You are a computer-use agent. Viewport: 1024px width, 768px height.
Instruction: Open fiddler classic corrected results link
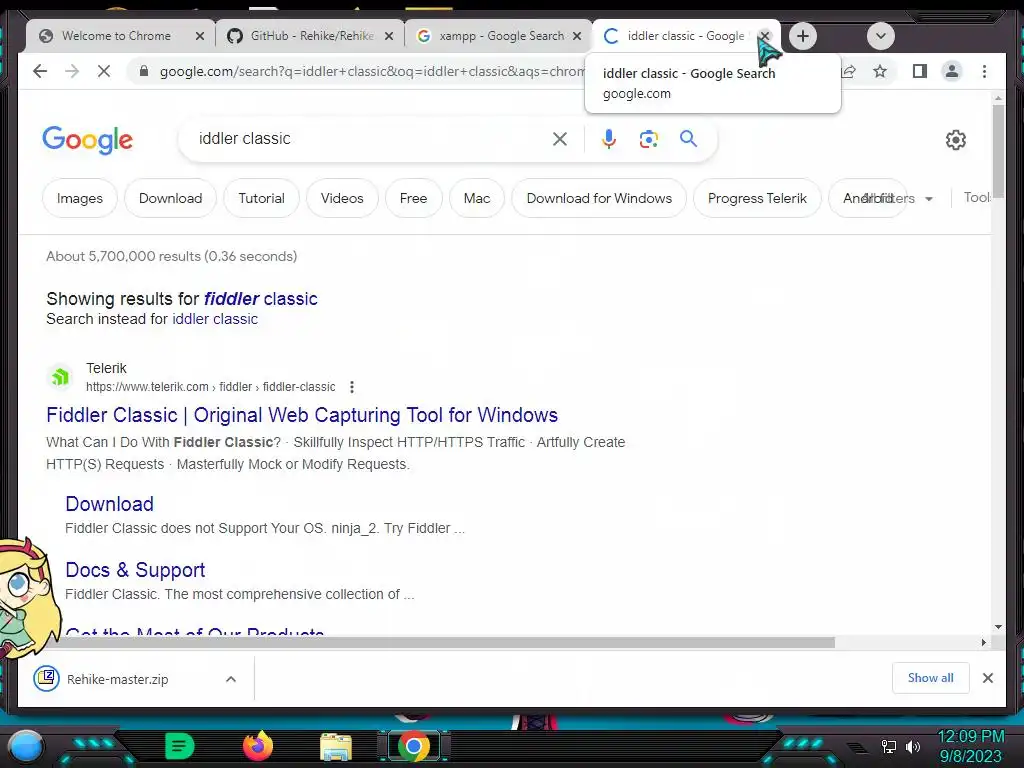(x=261, y=298)
